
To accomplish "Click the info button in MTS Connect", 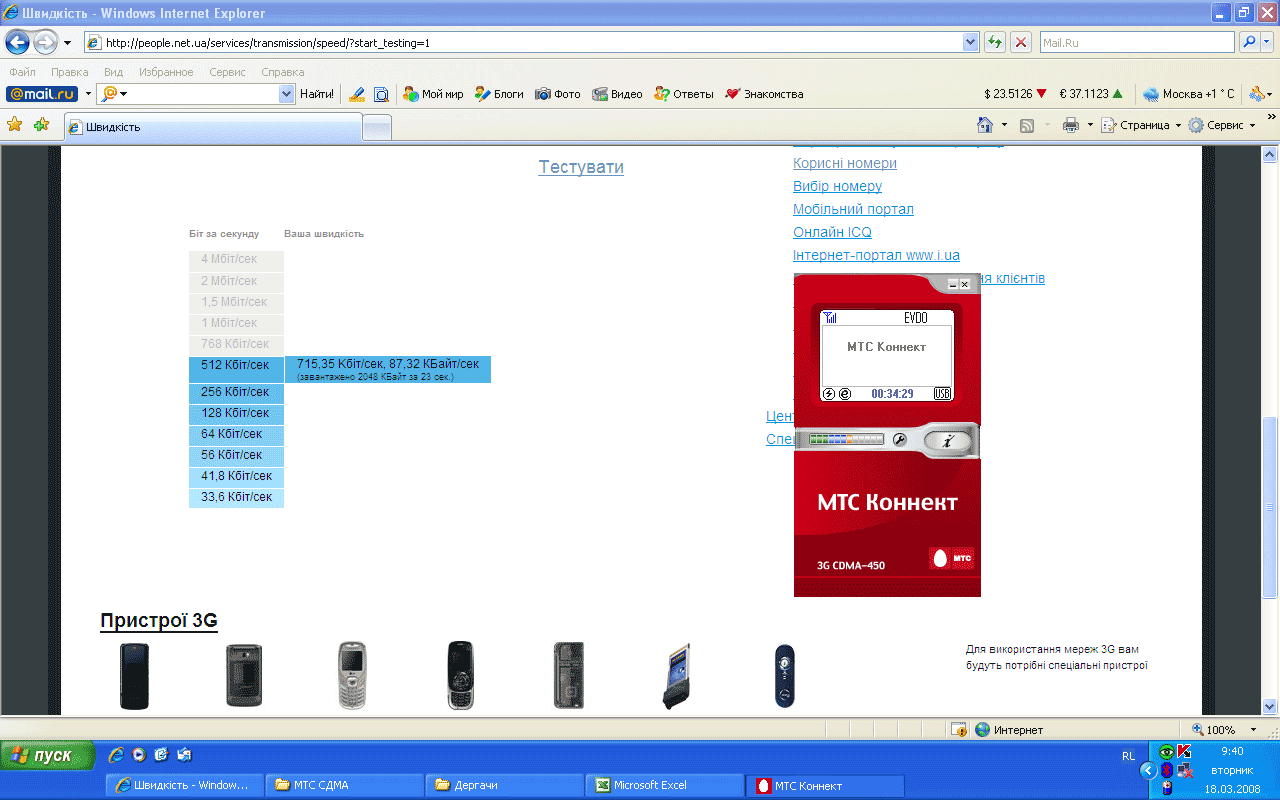I will pos(948,440).
